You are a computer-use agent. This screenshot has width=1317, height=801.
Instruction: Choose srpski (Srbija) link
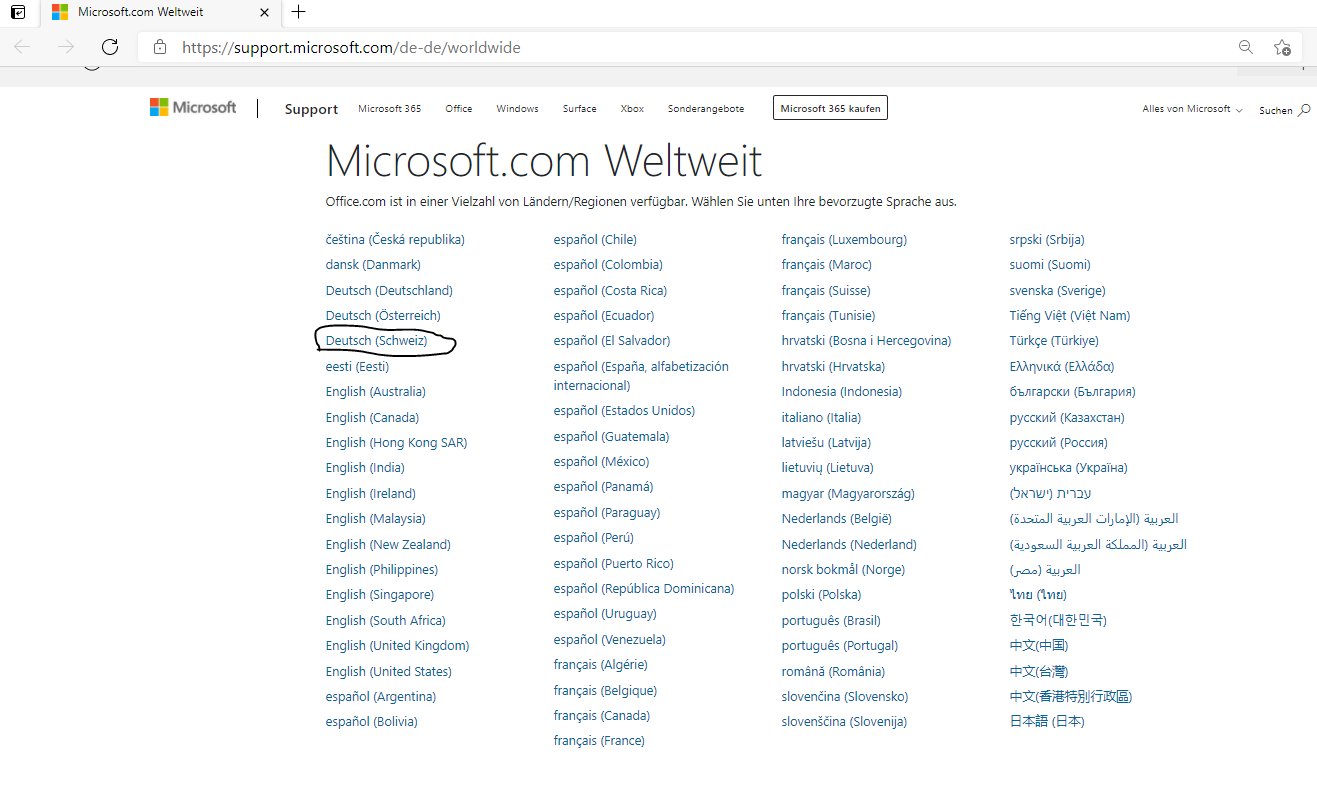coord(1047,240)
